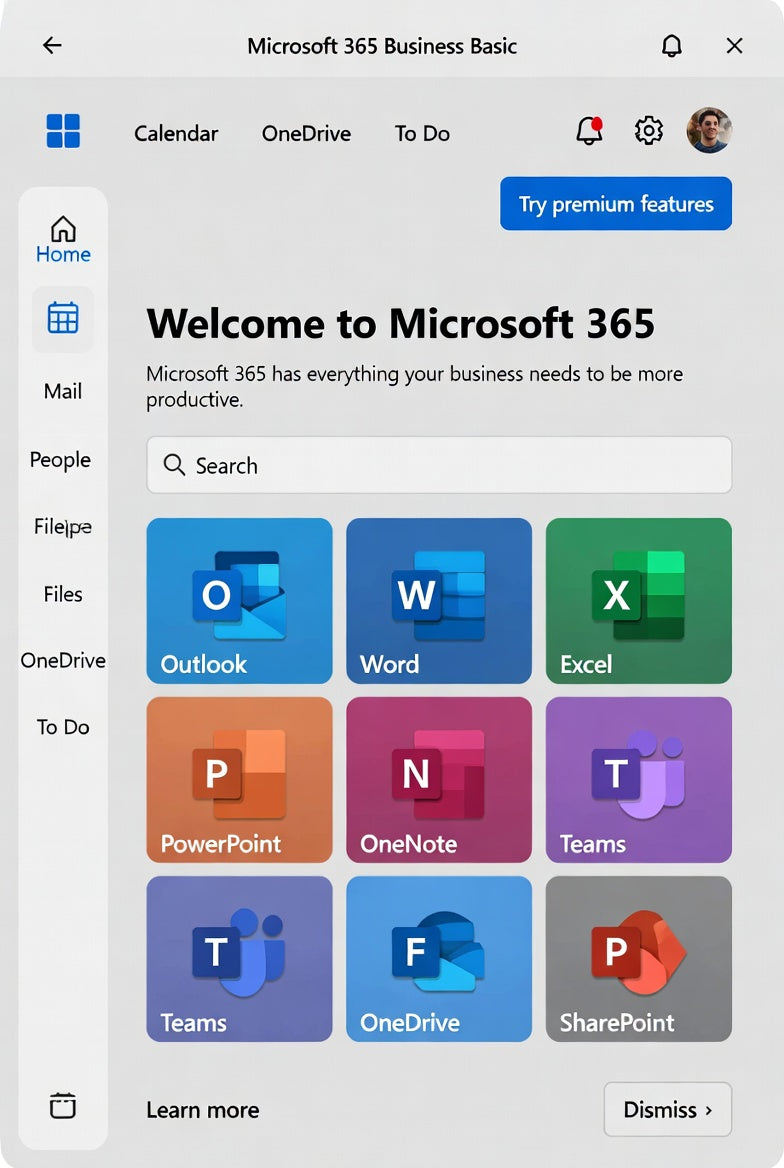Open OneDrive in the sidebar

(63, 661)
